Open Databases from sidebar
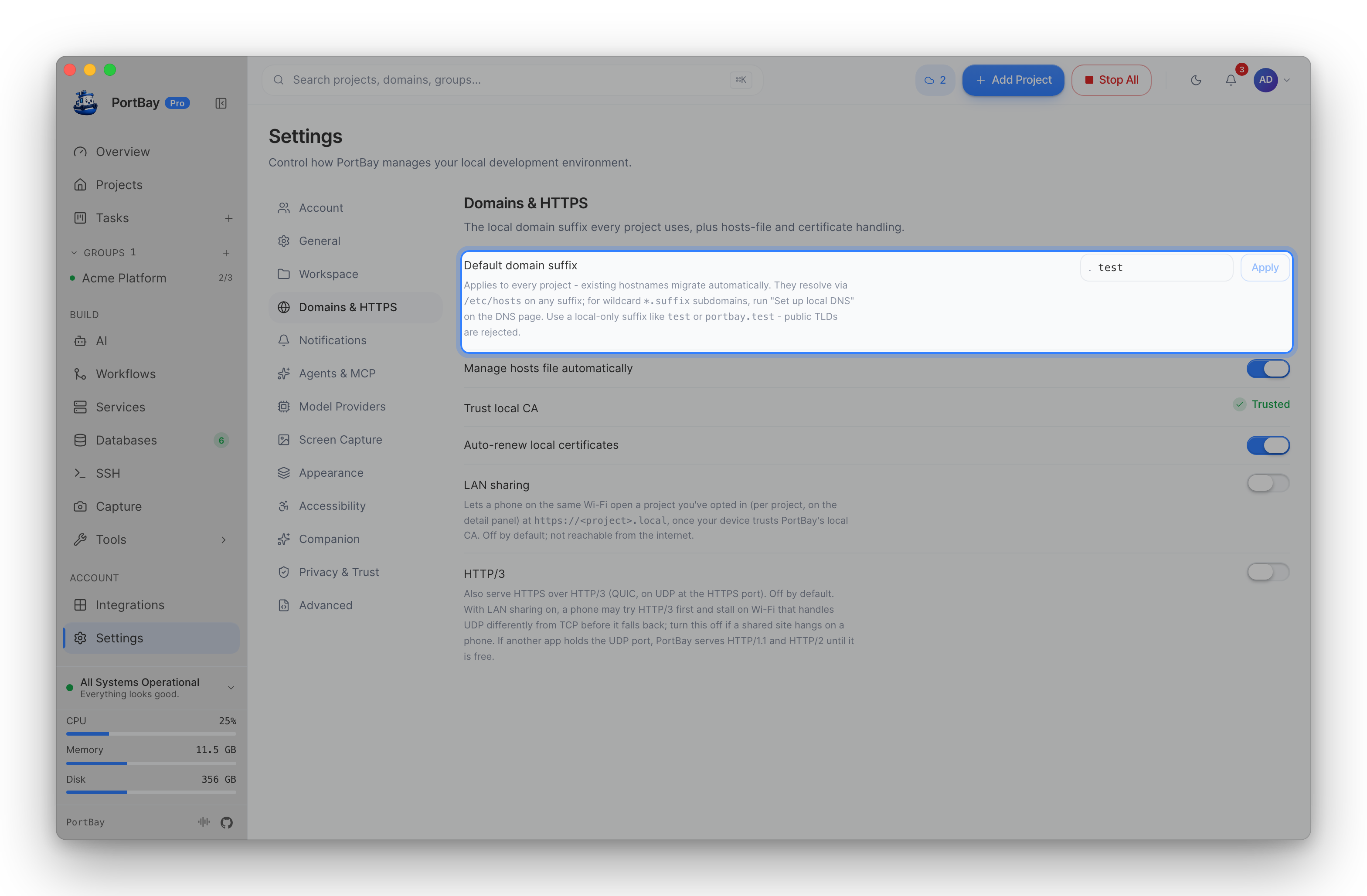Image resolution: width=1367 pixels, height=896 pixels. [151, 441]
